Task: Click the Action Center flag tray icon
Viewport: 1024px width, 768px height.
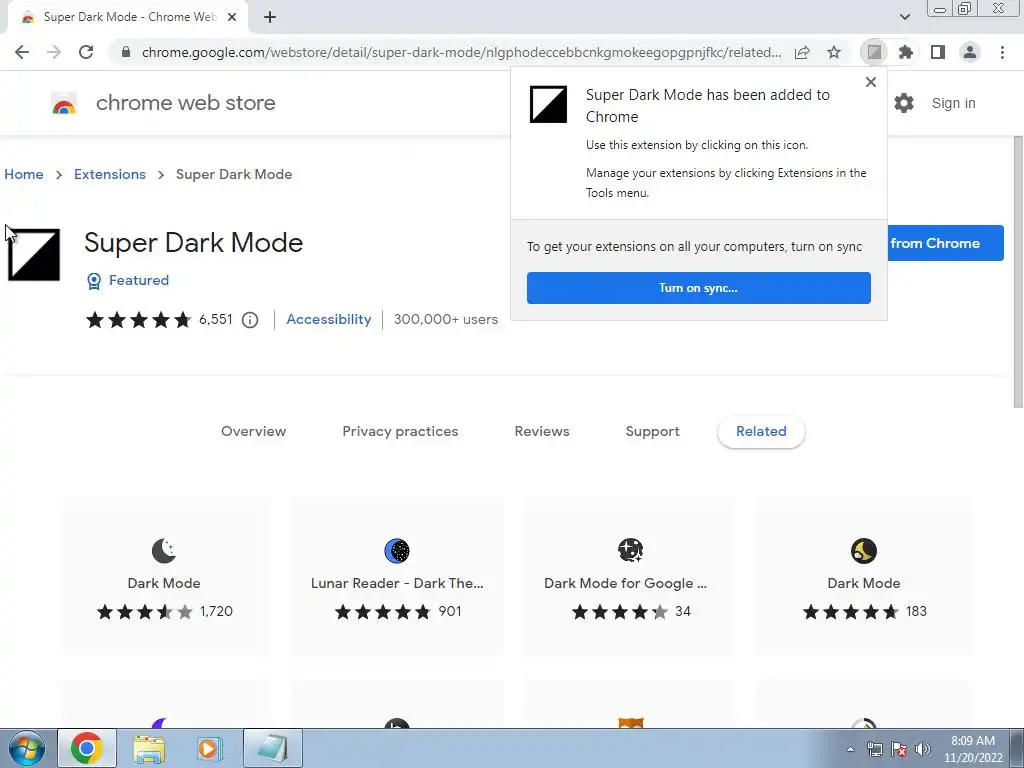Action: point(899,749)
